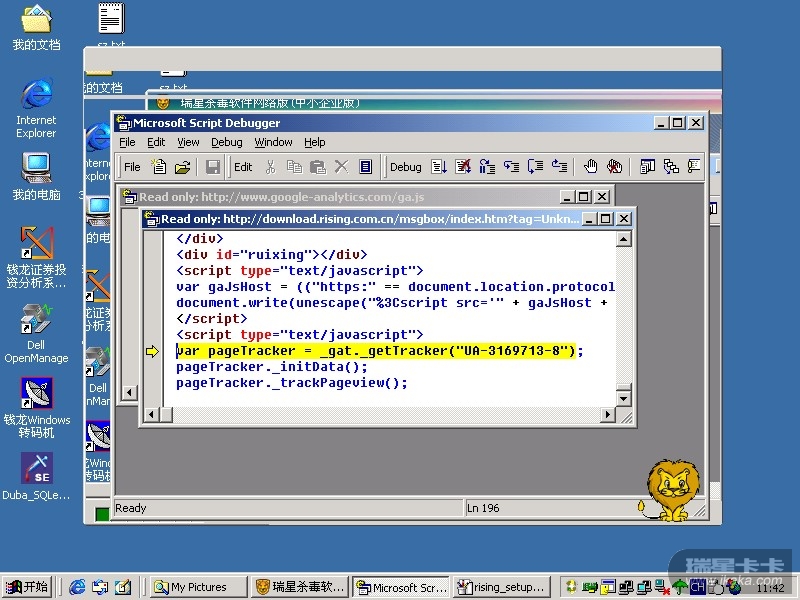Click scroll-left arrow of ga.js window
800x600 pixels.
point(130,392)
